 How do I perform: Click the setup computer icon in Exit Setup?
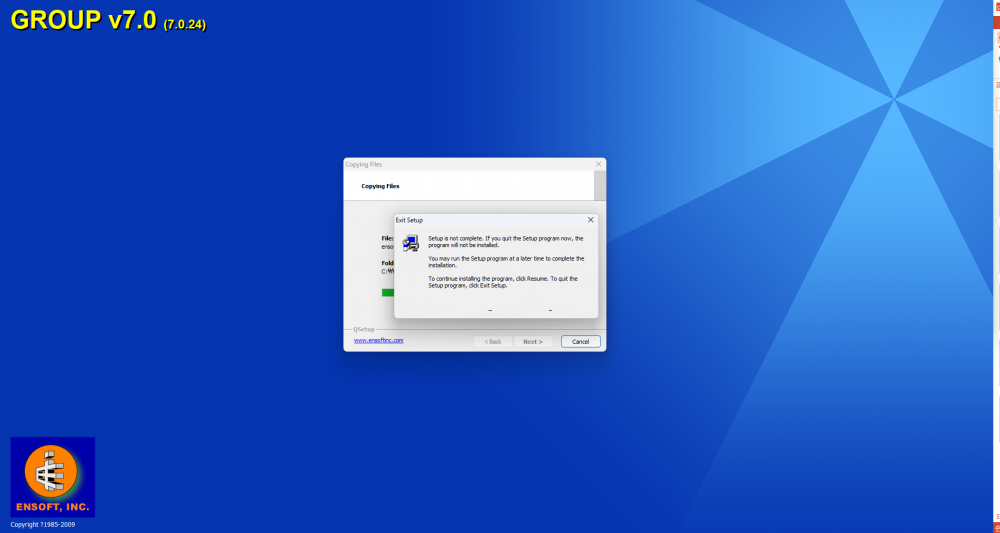pyautogui.click(x=411, y=243)
